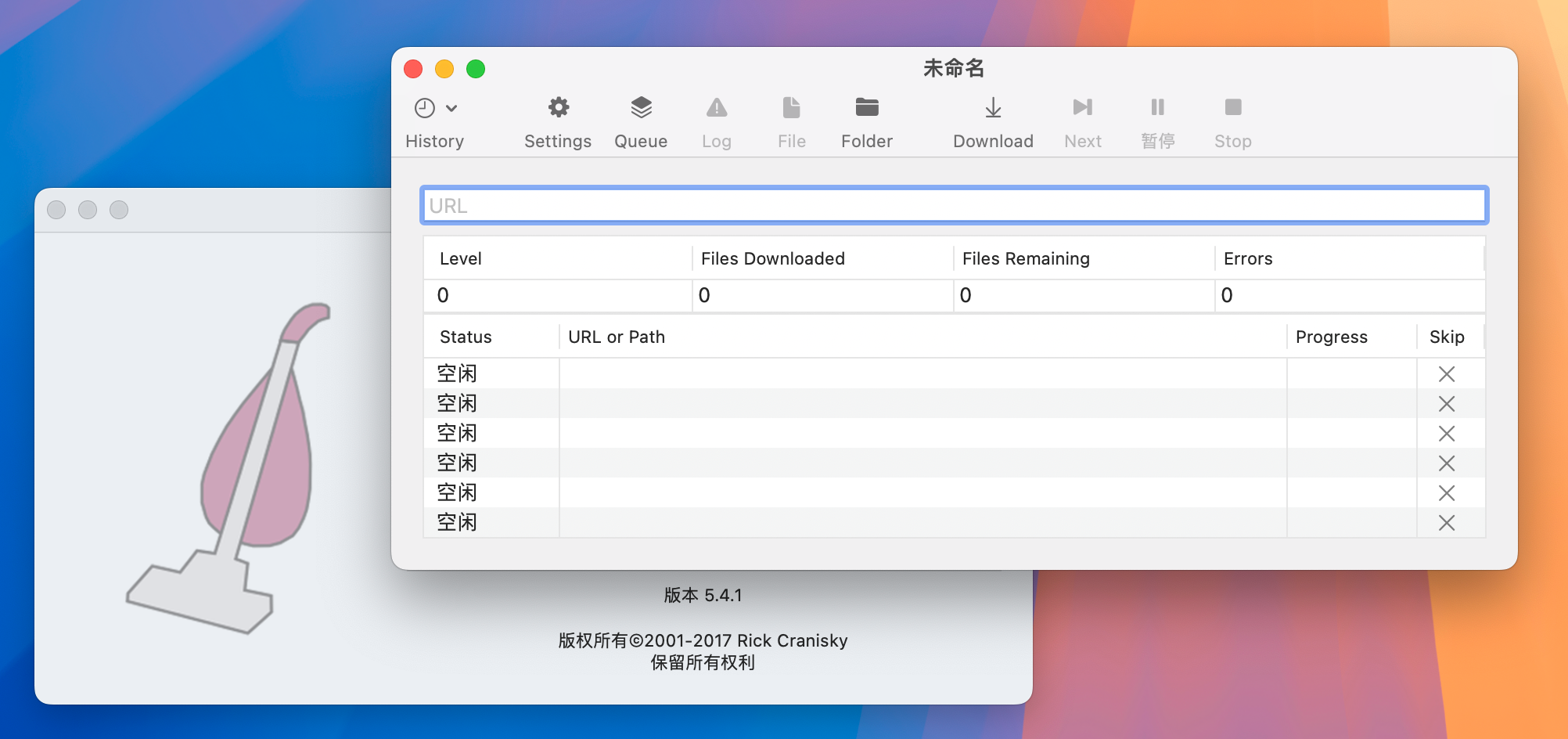Click 保留所有权利 in About window
Image resolution: width=1568 pixels, height=739 pixels.
703,663
